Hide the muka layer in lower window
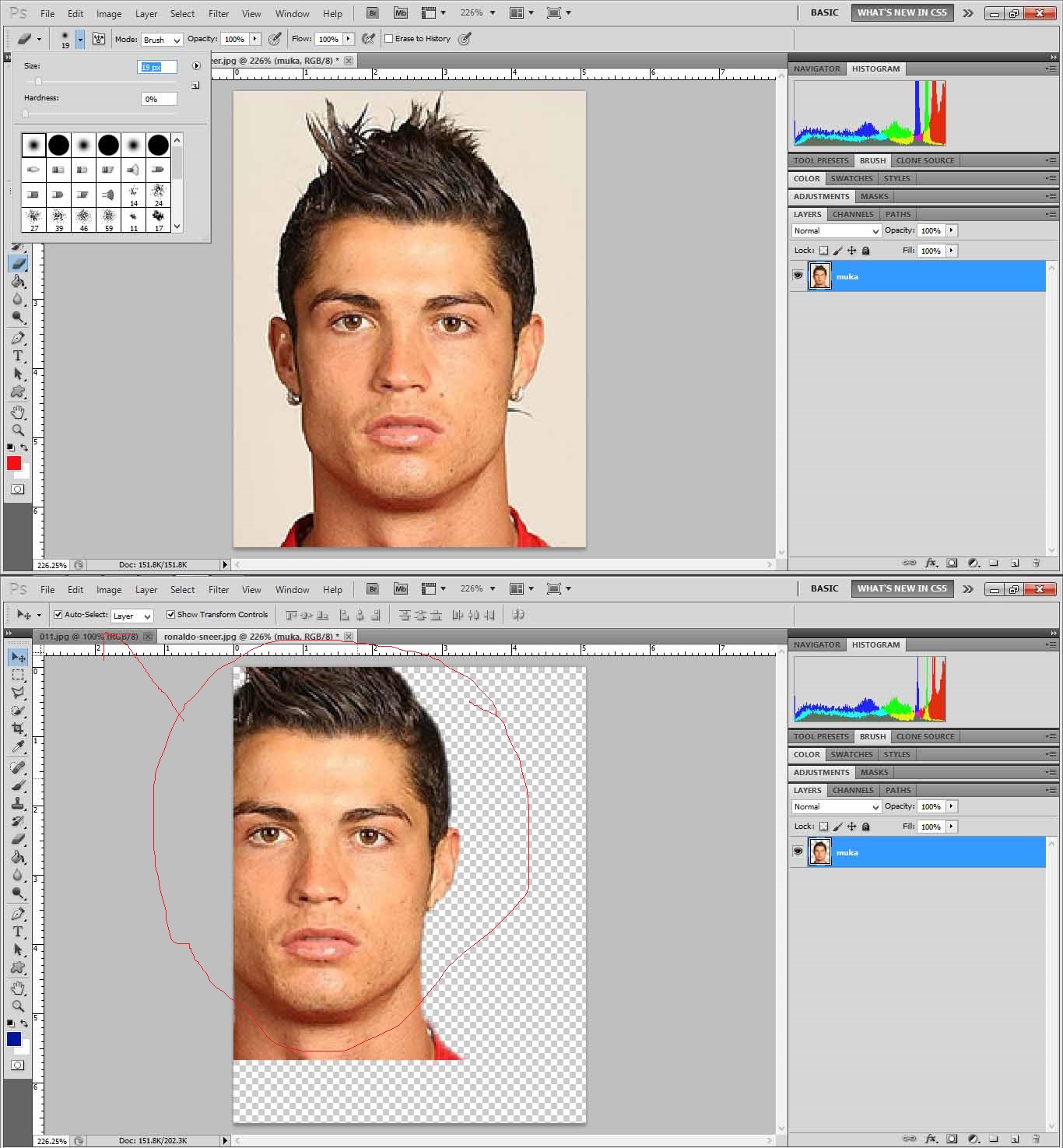Image resolution: width=1063 pixels, height=1148 pixels. pyautogui.click(x=798, y=851)
